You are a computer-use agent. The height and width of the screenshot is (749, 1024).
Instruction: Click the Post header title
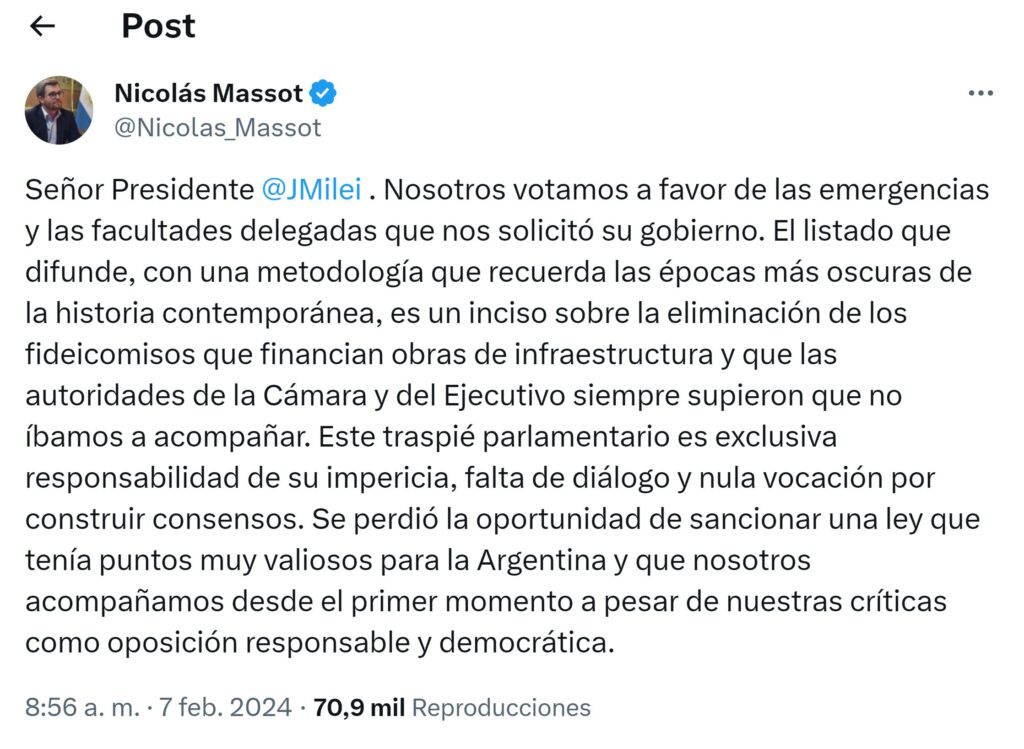(158, 26)
